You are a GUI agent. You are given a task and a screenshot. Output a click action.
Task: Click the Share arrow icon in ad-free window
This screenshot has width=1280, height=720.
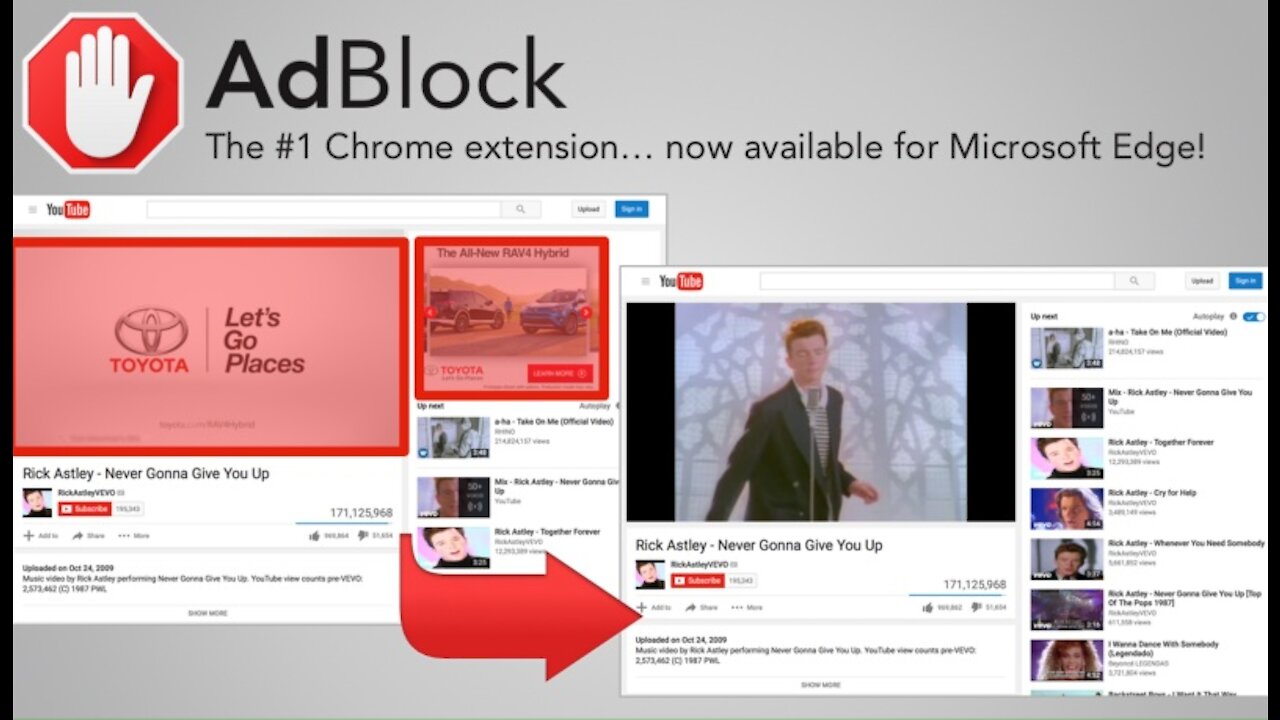[692, 607]
